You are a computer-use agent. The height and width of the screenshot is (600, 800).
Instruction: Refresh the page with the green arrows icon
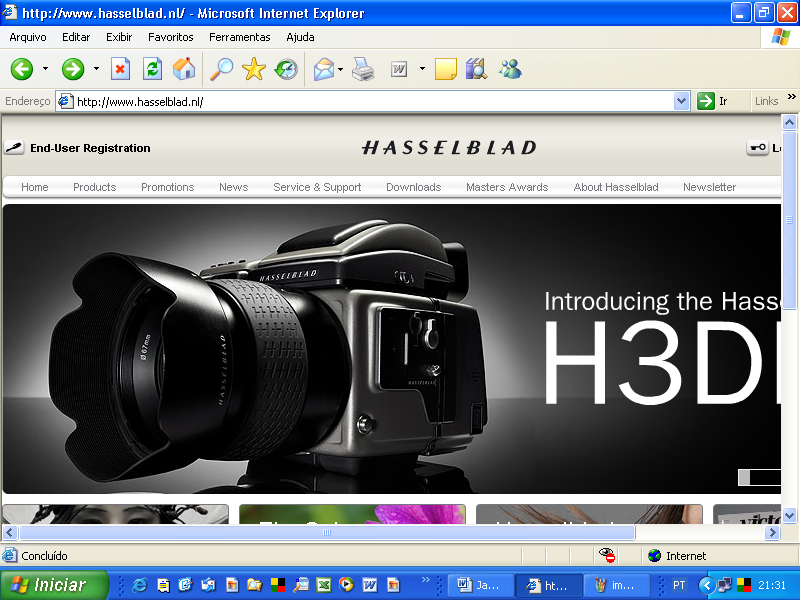point(152,69)
